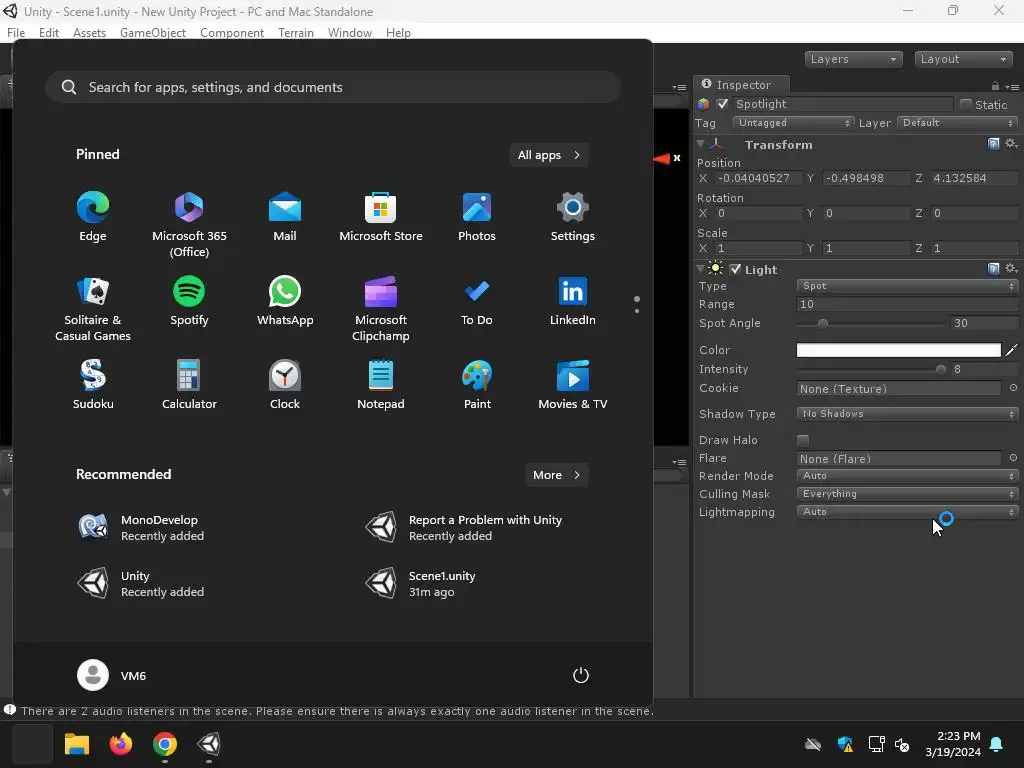Click the Light component help icon
Image resolution: width=1024 pixels, height=768 pixels.
[x=993, y=269]
